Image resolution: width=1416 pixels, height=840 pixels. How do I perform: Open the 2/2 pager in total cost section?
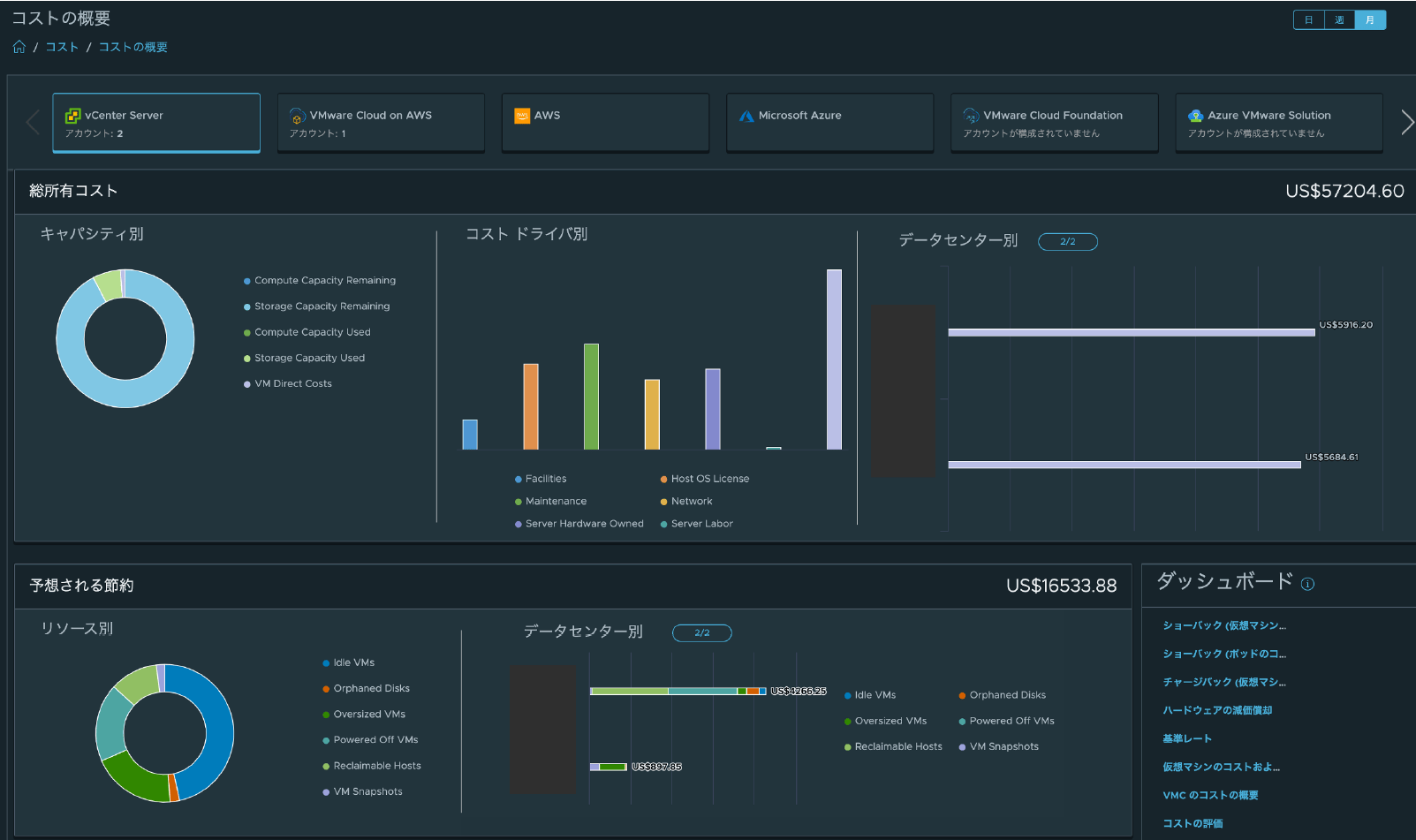pyautogui.click(x=1068, y=242)
